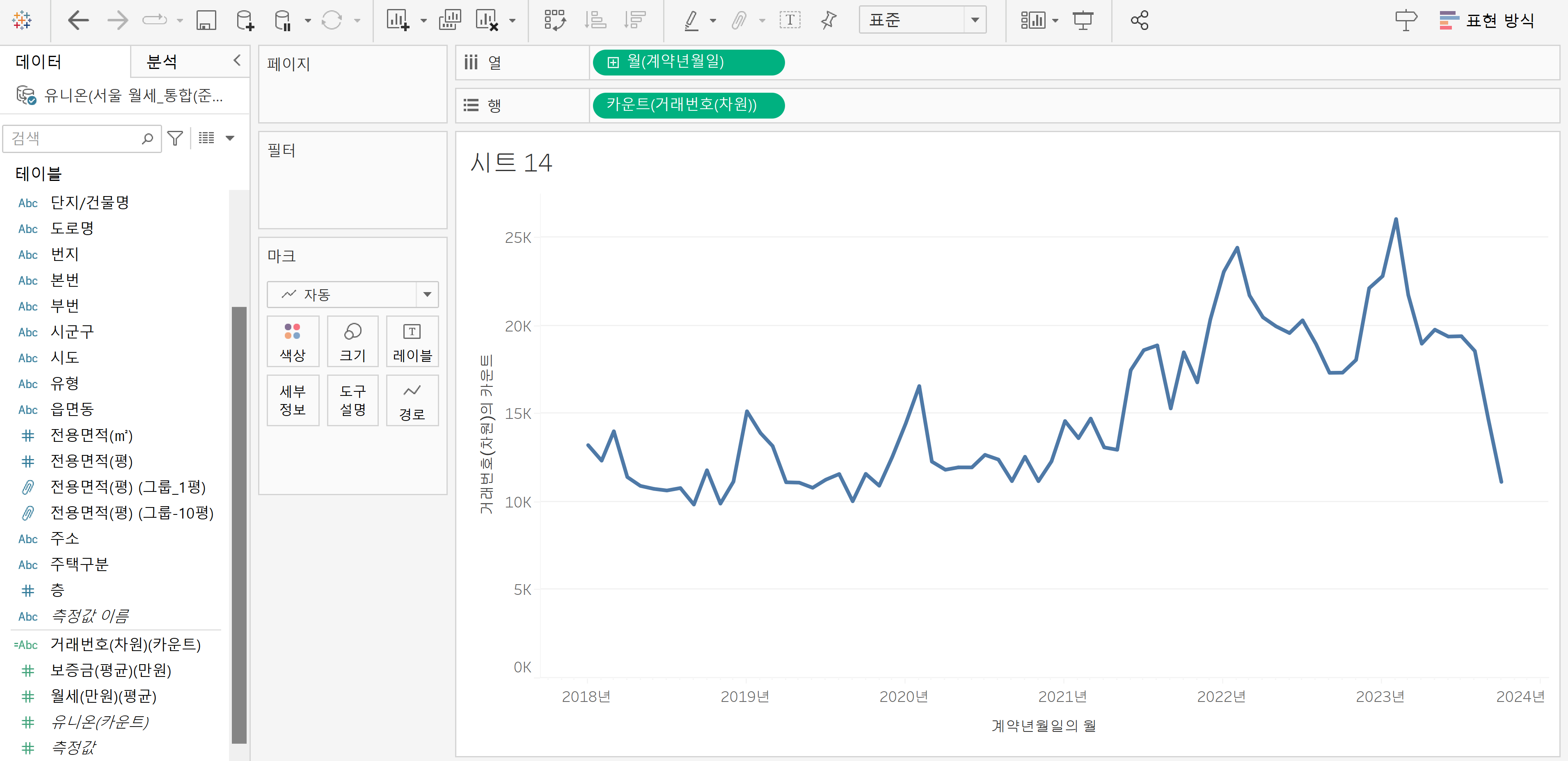
Task: Switch to the 데이터 tab
Action: pyautogui.click(x=39, y=62)
